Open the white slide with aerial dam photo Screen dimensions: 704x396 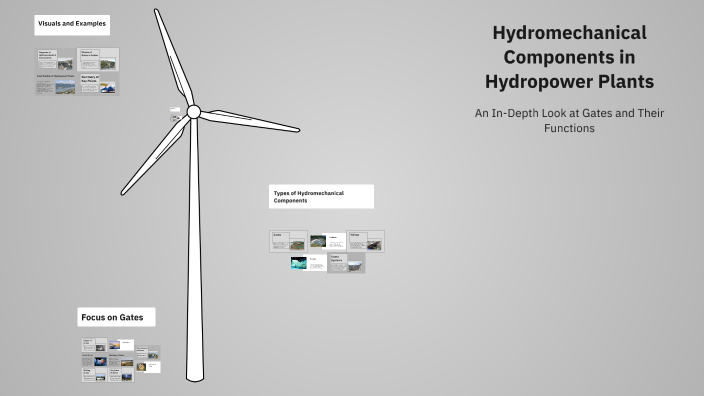click(x=327, y=242)
